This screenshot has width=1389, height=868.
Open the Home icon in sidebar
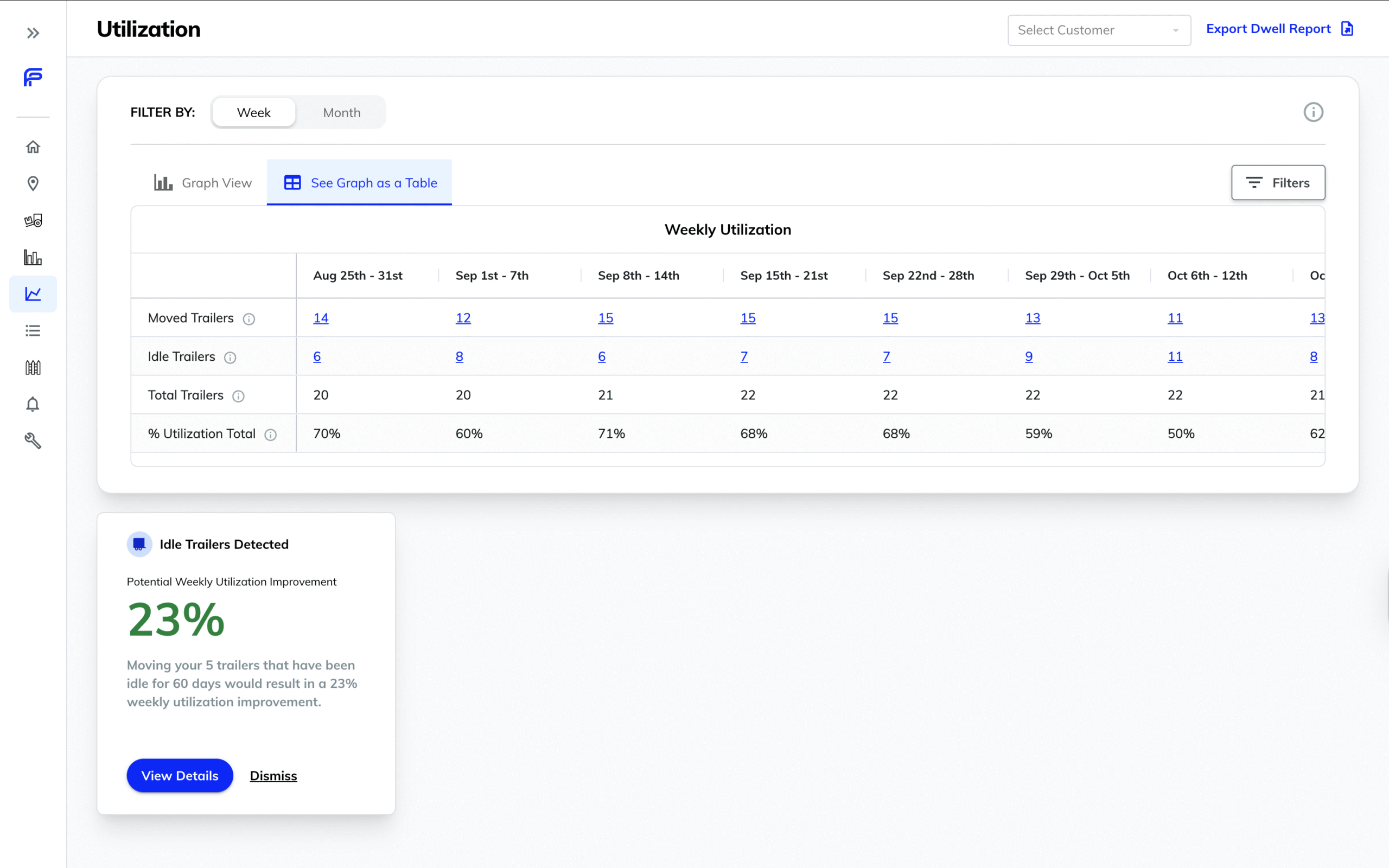pos(33,147)
